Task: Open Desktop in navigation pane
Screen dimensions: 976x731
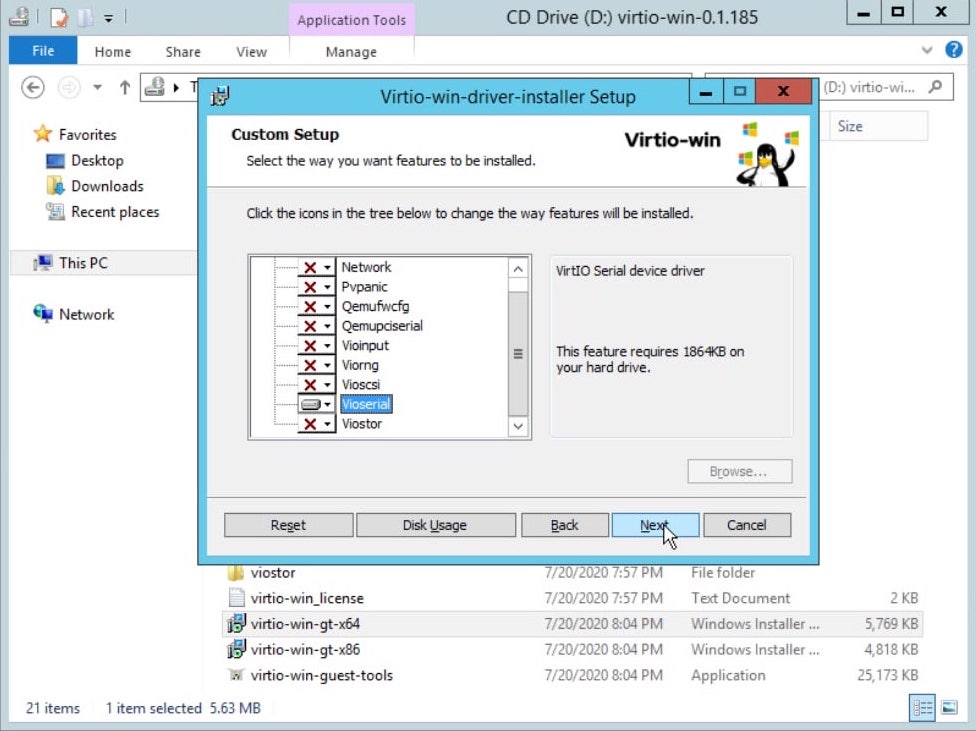Action: pyautogui.click(x=97, y=161)
